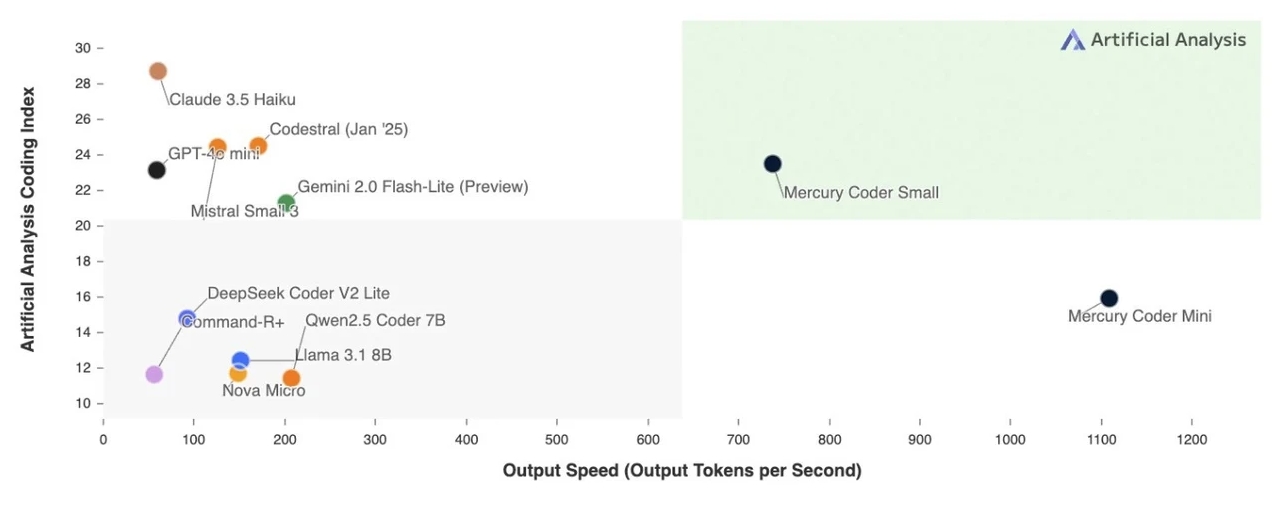Select the green Gemini 2.0 Flash-Lite marker
The height and width of the screenshot is (515, 1275).
tap(286, 203)
